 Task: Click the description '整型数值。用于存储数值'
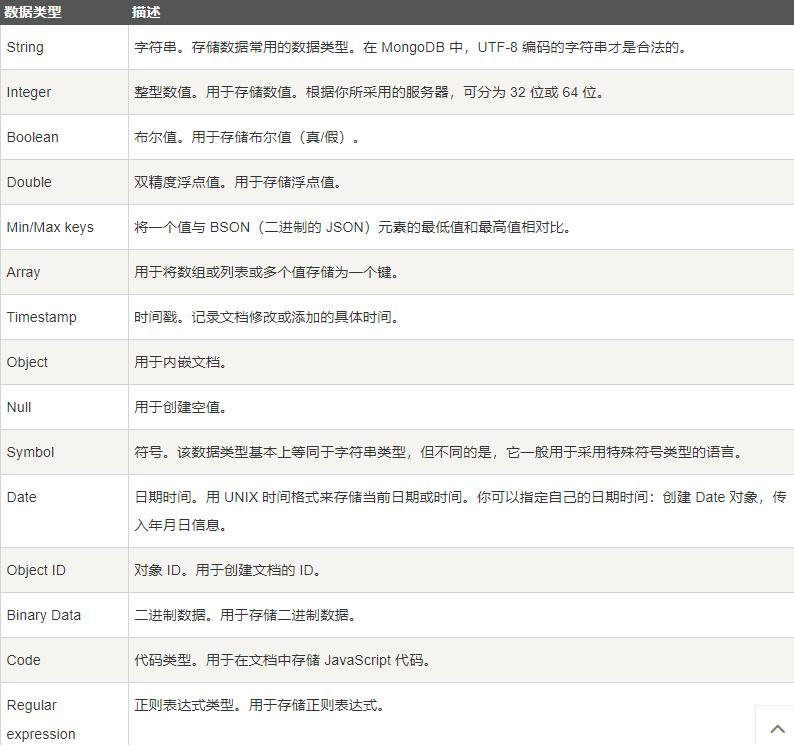pyautogui.click(x=369, y=92)
